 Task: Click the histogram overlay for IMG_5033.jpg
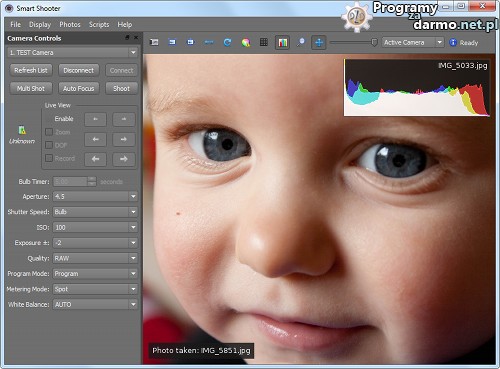(x=417, y=88)
